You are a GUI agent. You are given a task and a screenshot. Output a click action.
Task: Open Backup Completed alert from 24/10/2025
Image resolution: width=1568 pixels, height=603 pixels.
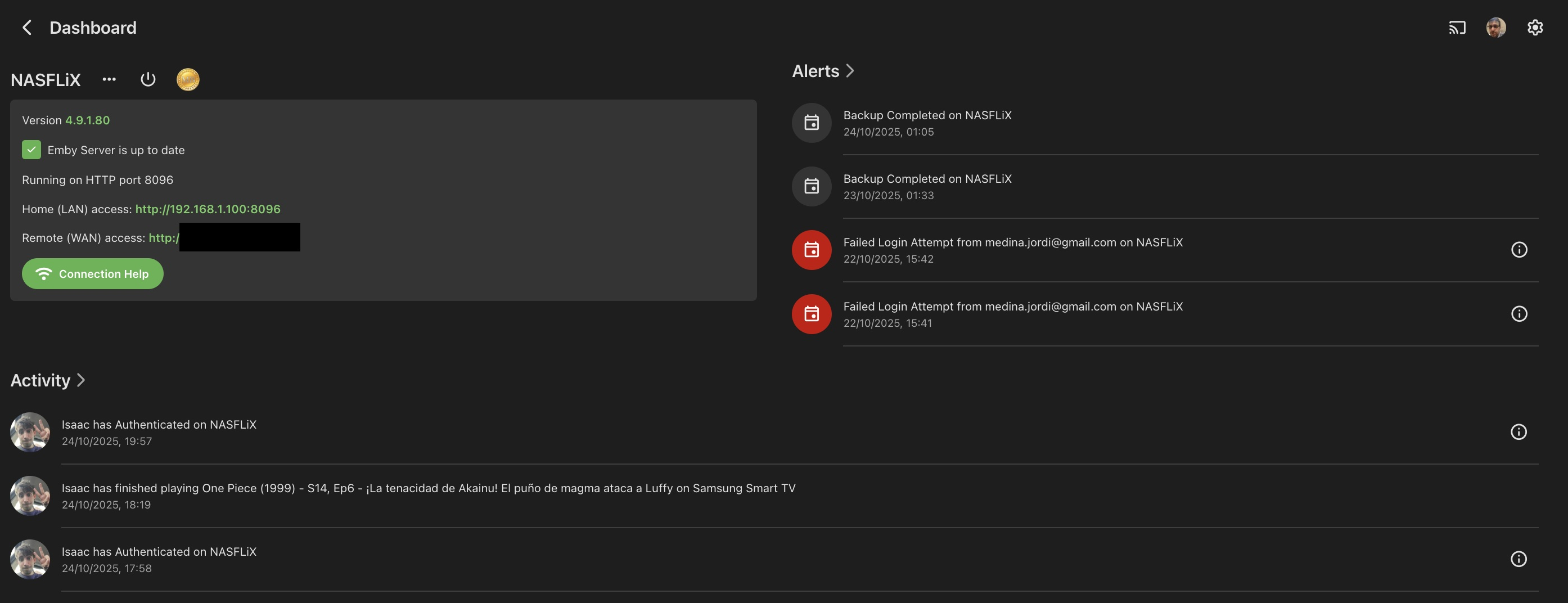tap(927, 123)
